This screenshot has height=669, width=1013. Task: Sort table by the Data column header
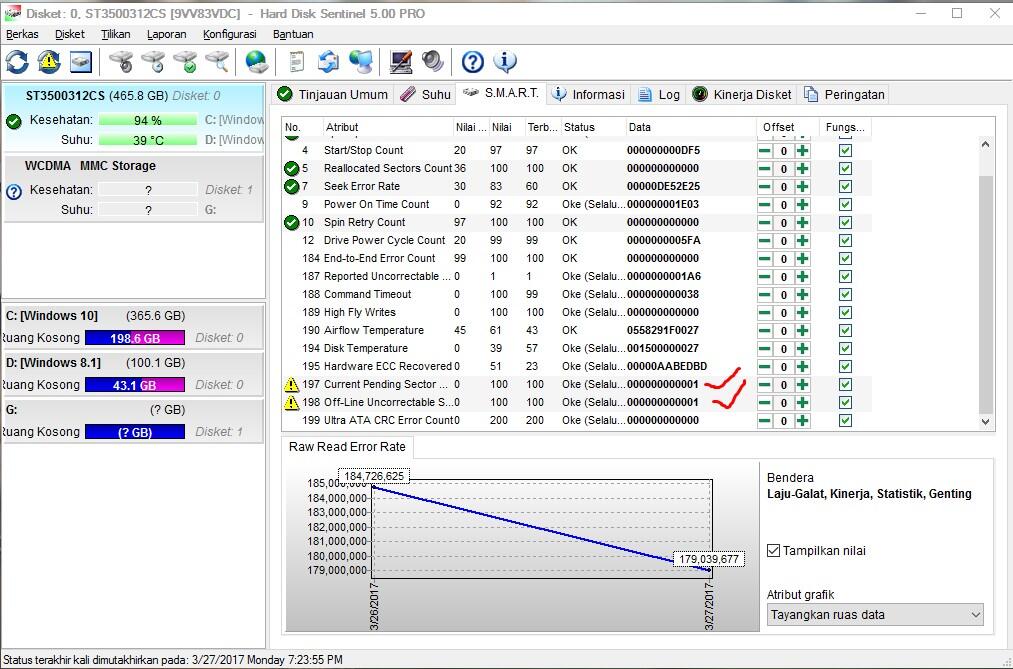(691, 127)
